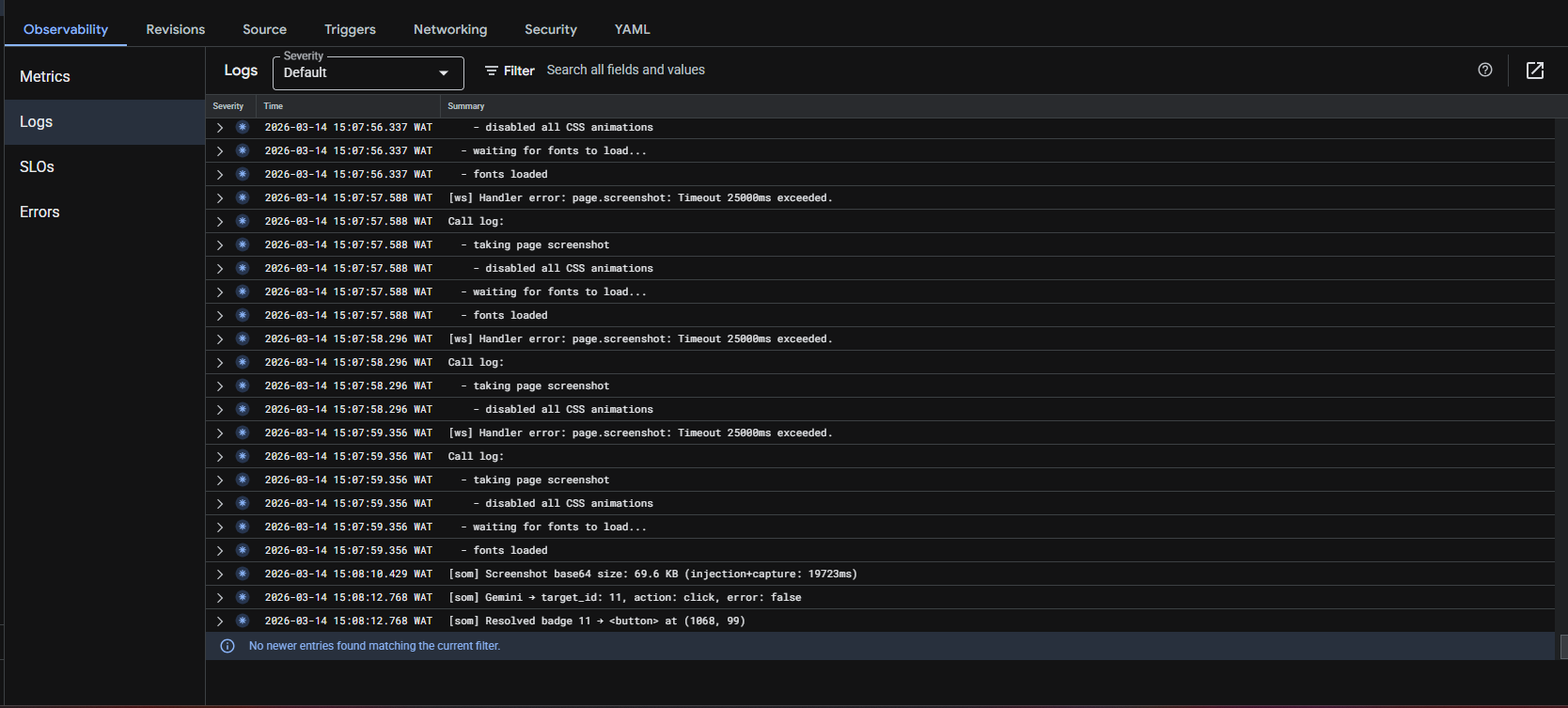Image resolution: width=1568 pixels, height=708 pixels.
Task: Open the YAML tab
Action: click(x=633, y=29)
